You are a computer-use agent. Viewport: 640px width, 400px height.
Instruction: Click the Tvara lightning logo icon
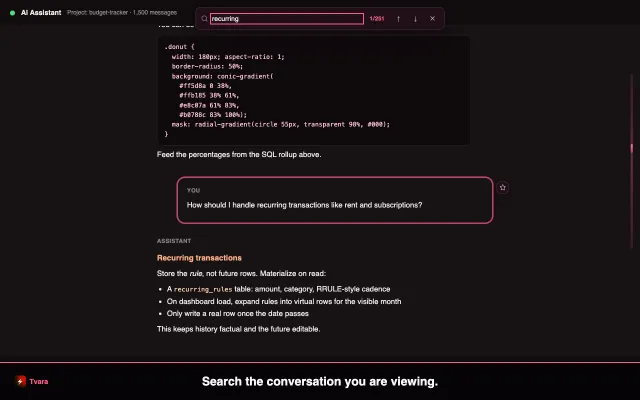coord(20,381)
